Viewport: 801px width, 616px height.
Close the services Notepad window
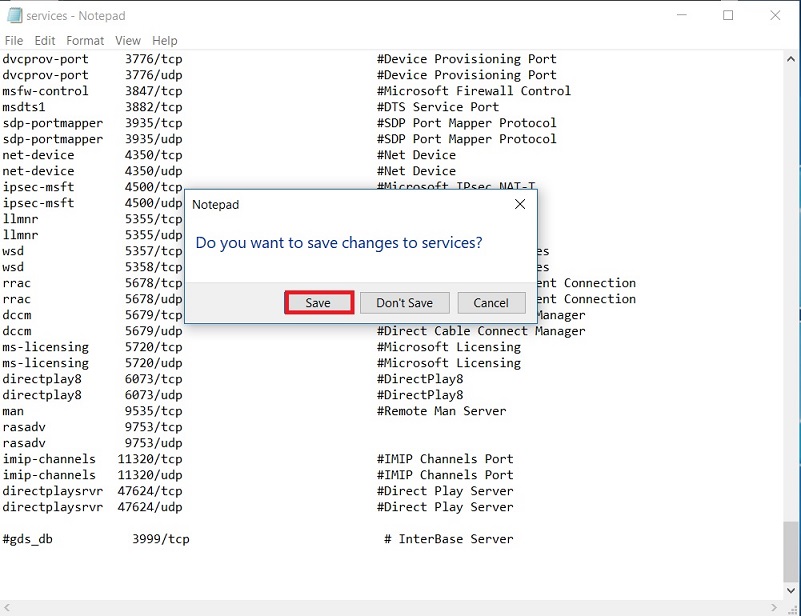tap(774, 16)
